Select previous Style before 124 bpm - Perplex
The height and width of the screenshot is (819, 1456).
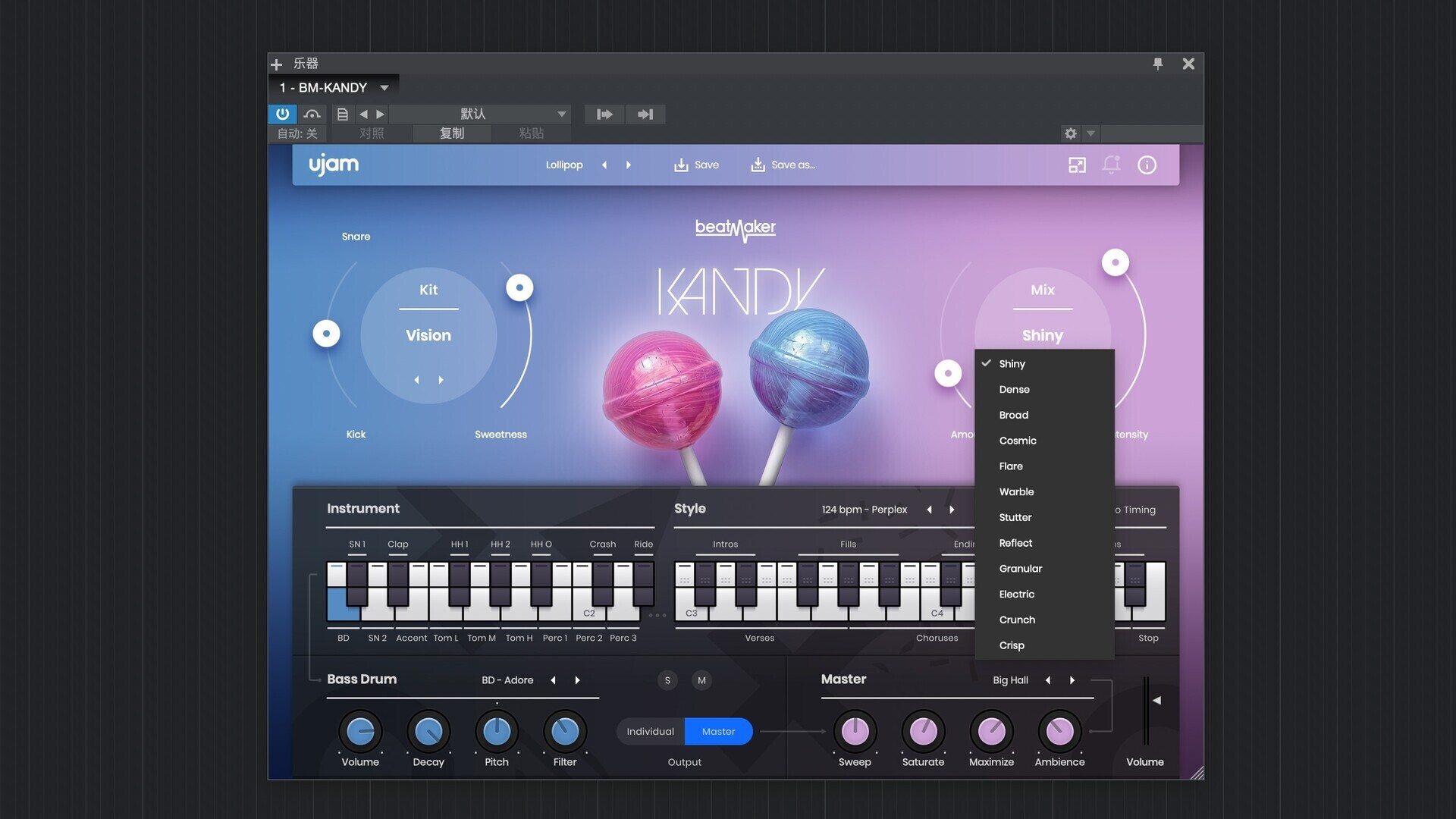click(x=929, y=510)
